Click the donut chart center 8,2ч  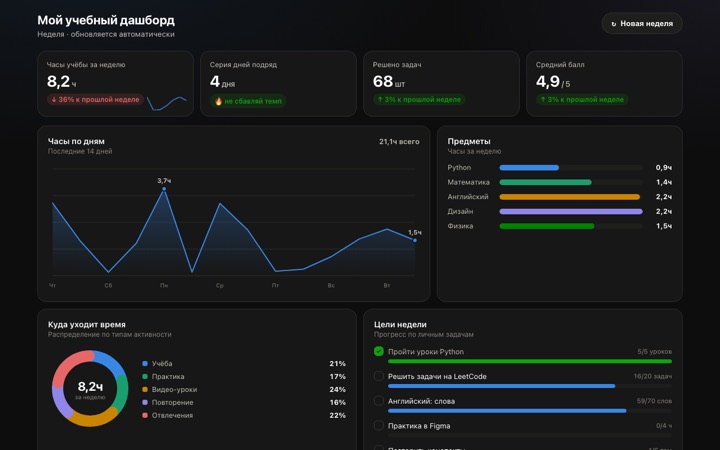[x=90, y=389]
